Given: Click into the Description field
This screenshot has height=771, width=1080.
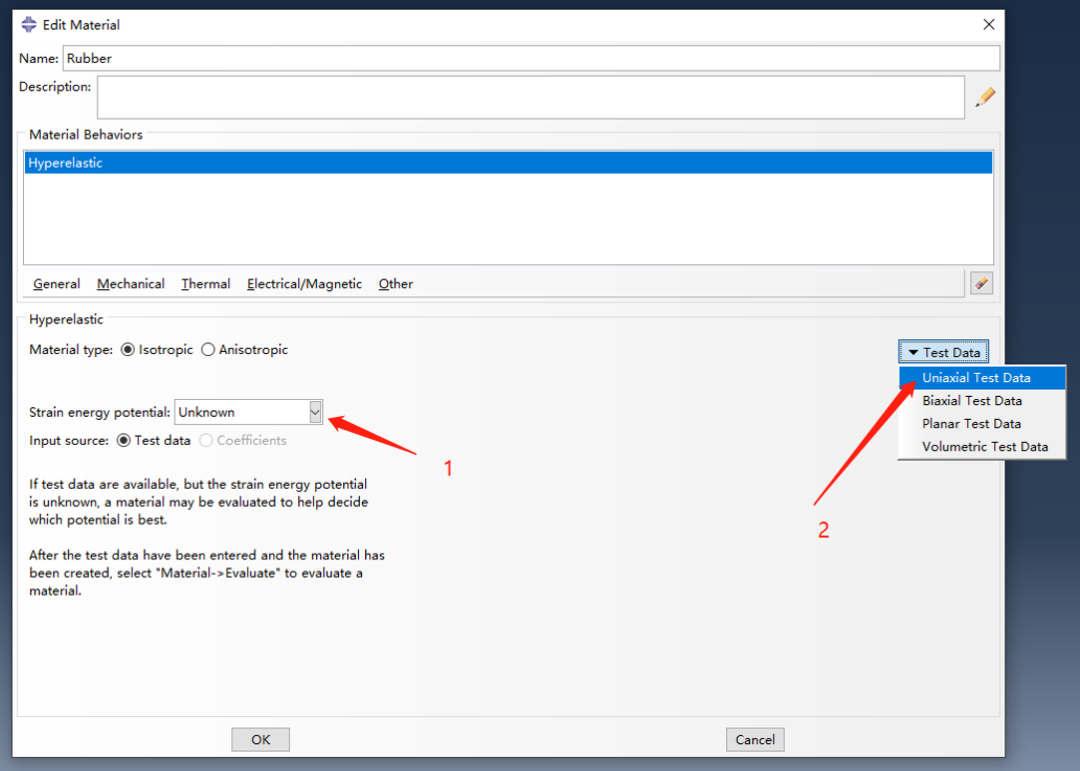Looking at the screenshot, I should click(x=530, y=97).
